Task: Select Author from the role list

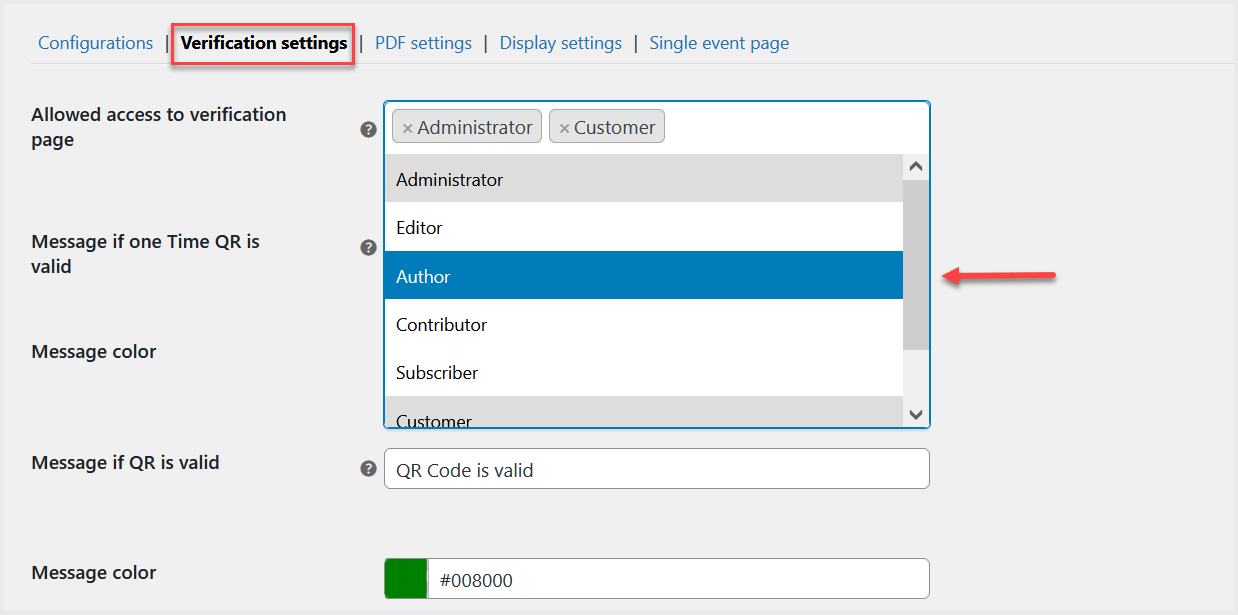Action: (643, 276)
